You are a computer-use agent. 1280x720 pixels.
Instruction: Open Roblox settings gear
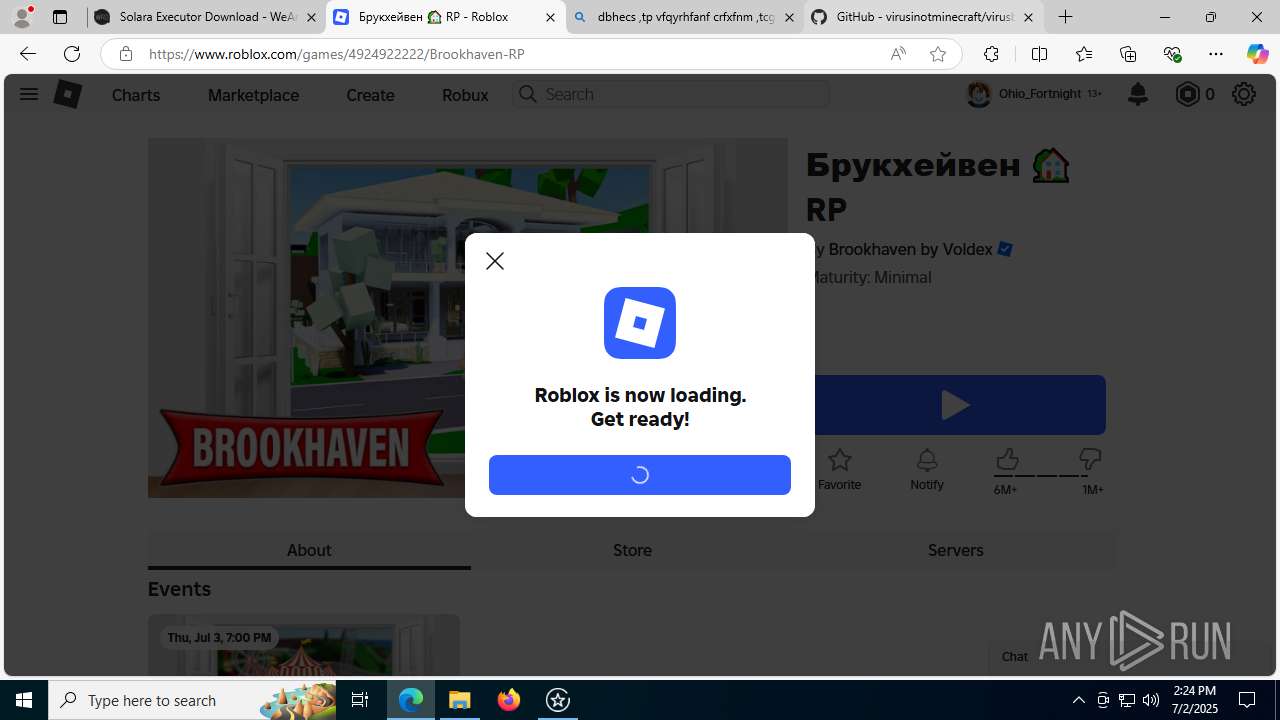pyautogui.click(x=1243, y=94)
